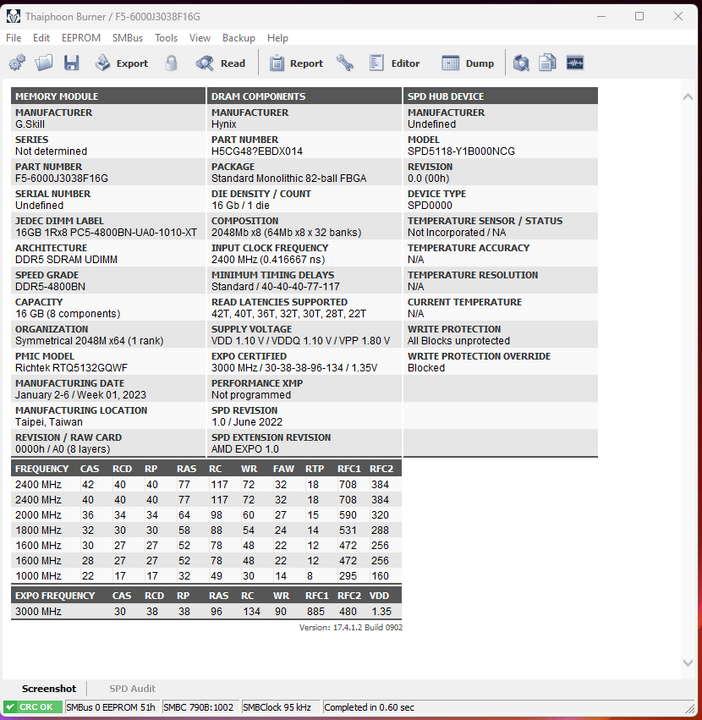The width and height of the screenshot is (702, 720).
Task: Click the scroll down arrow
Action: pos(688,663)
